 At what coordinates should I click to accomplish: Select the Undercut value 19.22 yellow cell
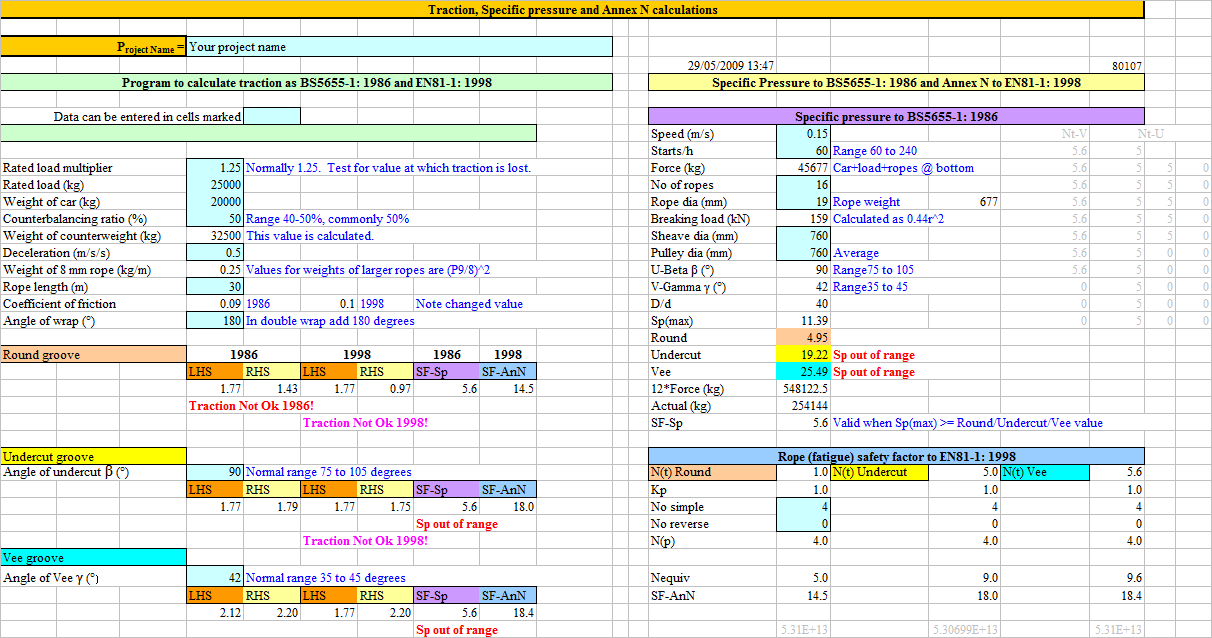pyautogui.click(x=803, y=355)
